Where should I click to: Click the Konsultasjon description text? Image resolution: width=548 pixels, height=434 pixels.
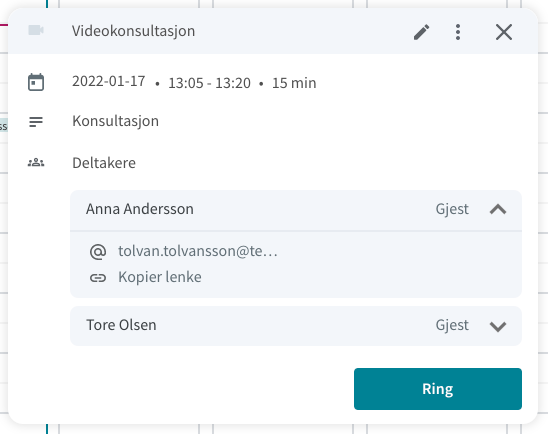point(115,121)
